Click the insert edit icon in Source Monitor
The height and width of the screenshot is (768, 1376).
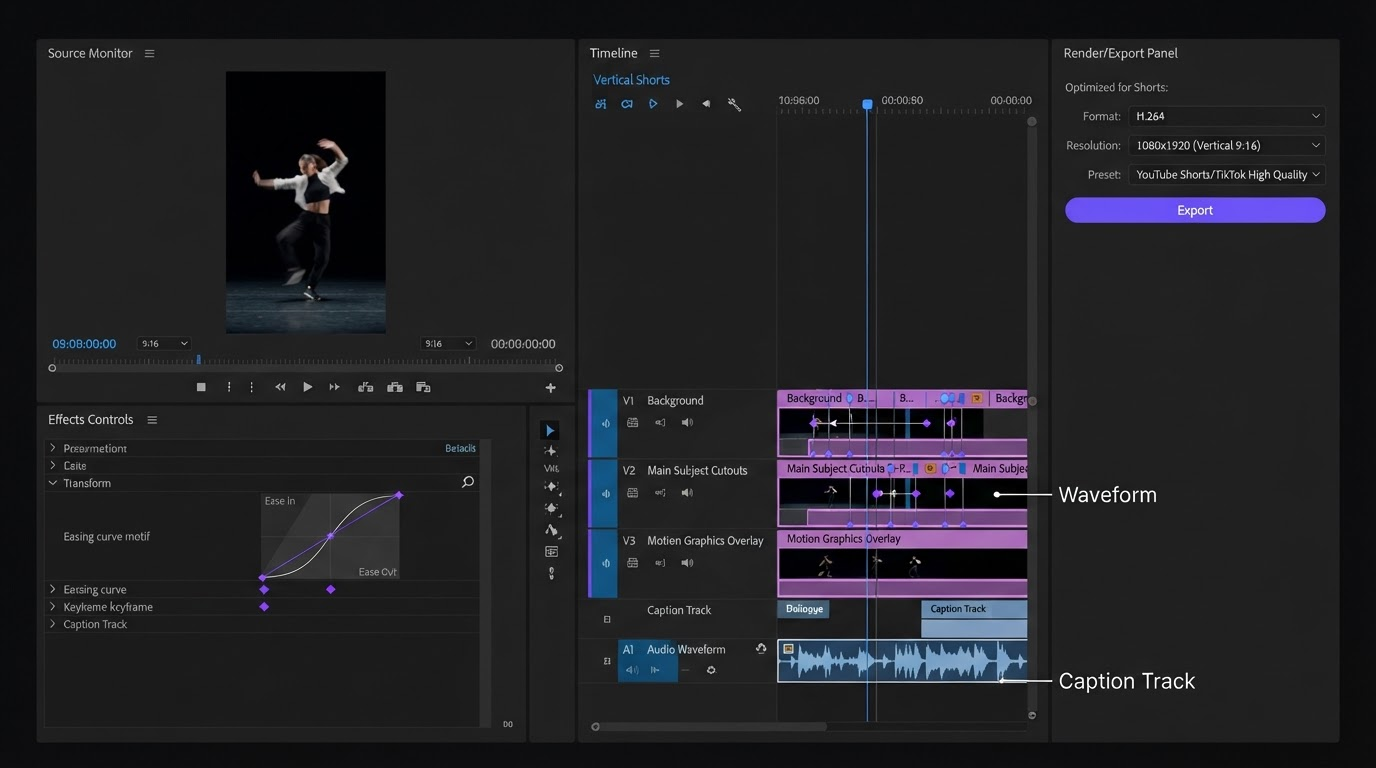365,387
